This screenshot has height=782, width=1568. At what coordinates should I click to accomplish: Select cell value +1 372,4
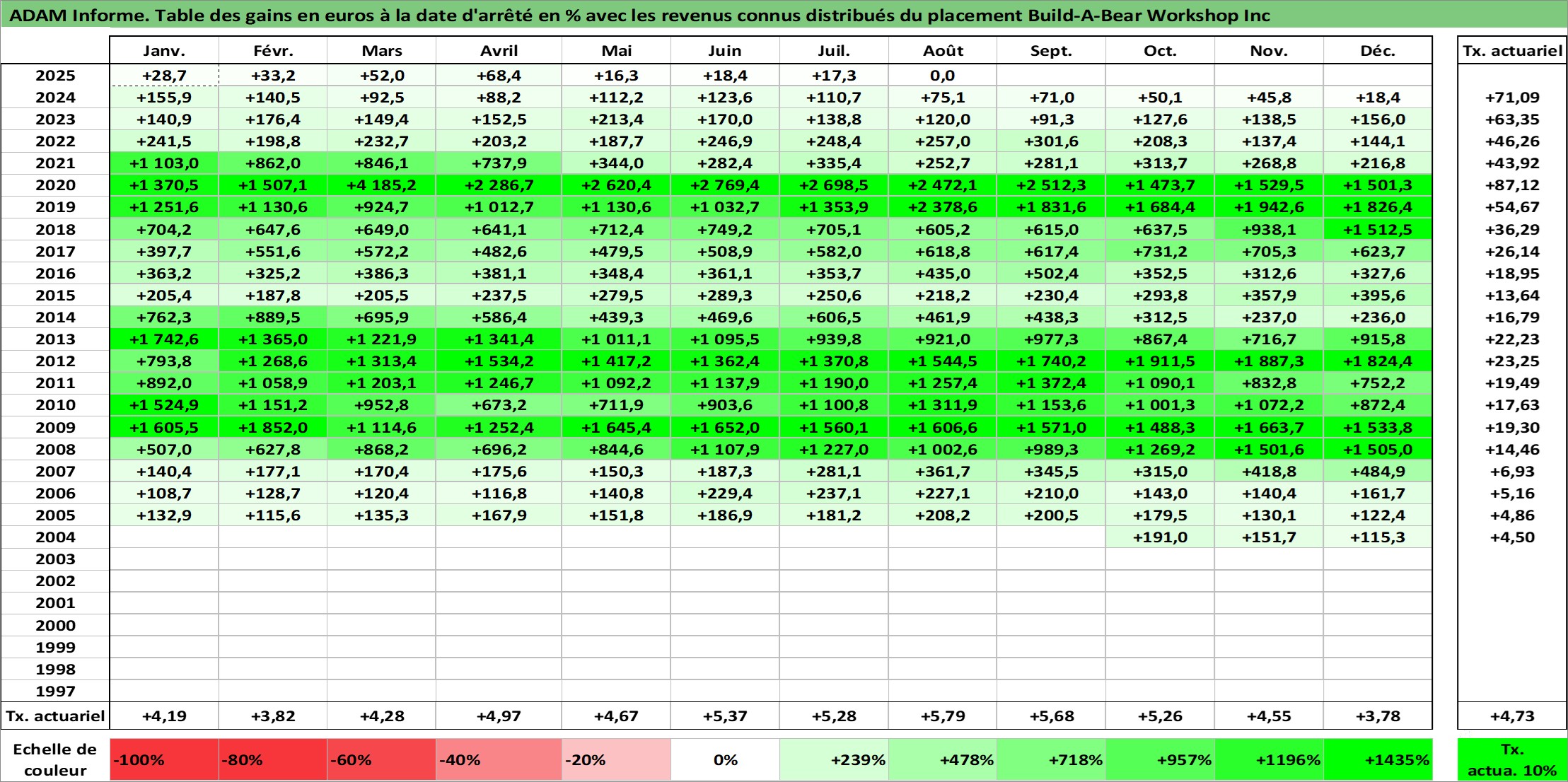click(x=1051, y=383)
